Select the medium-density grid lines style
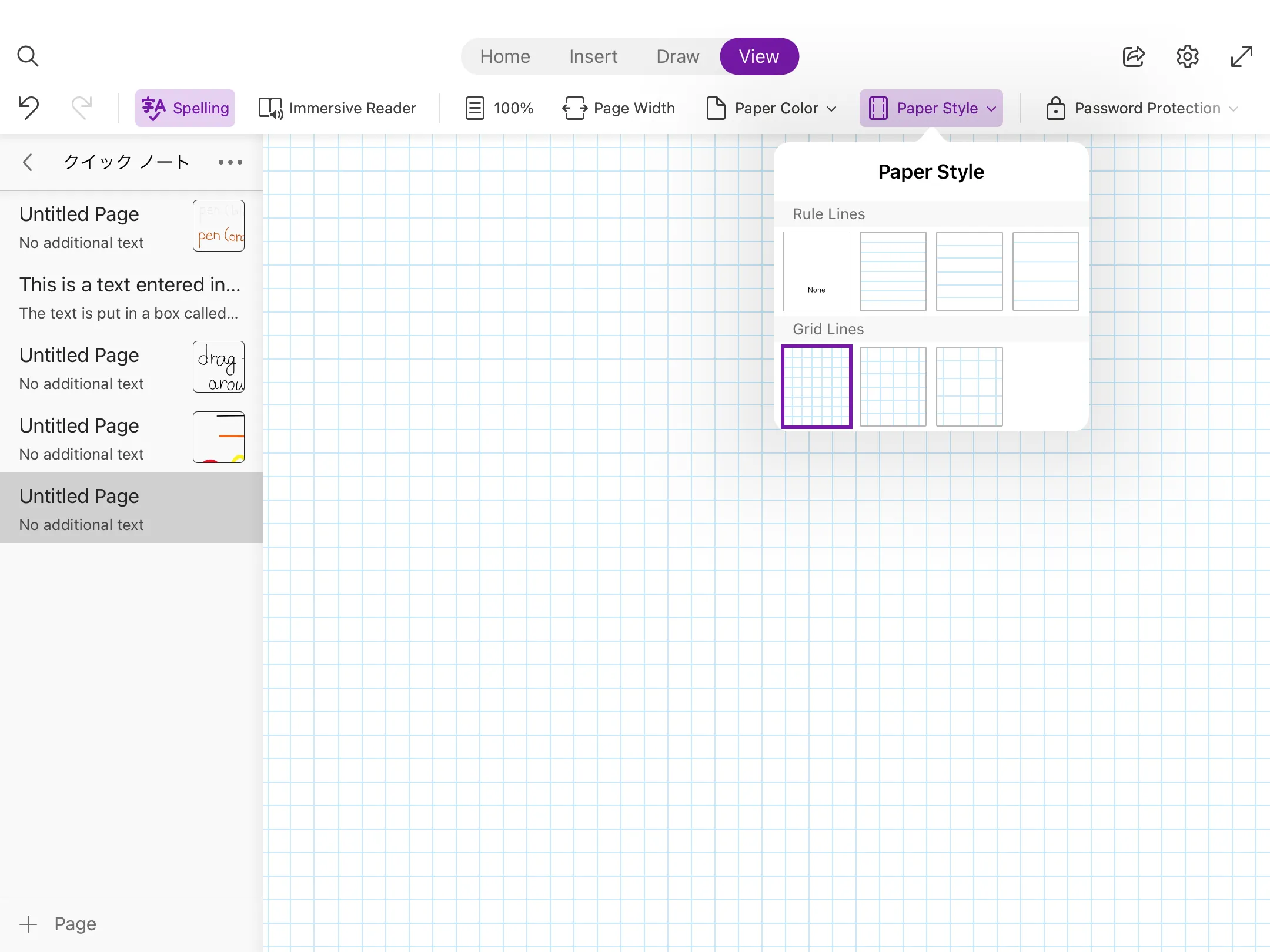The image size is (1270, 952). point(892,386)
